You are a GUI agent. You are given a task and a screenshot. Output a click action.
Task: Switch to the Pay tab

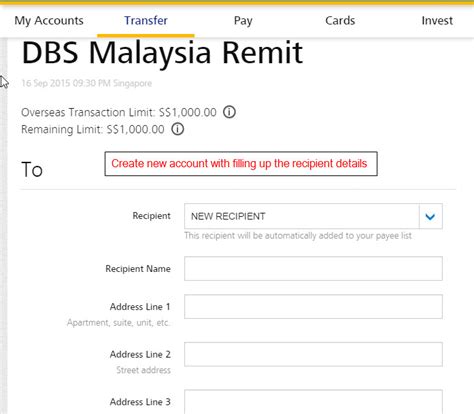pyautogui.click(x=243, y=21)
